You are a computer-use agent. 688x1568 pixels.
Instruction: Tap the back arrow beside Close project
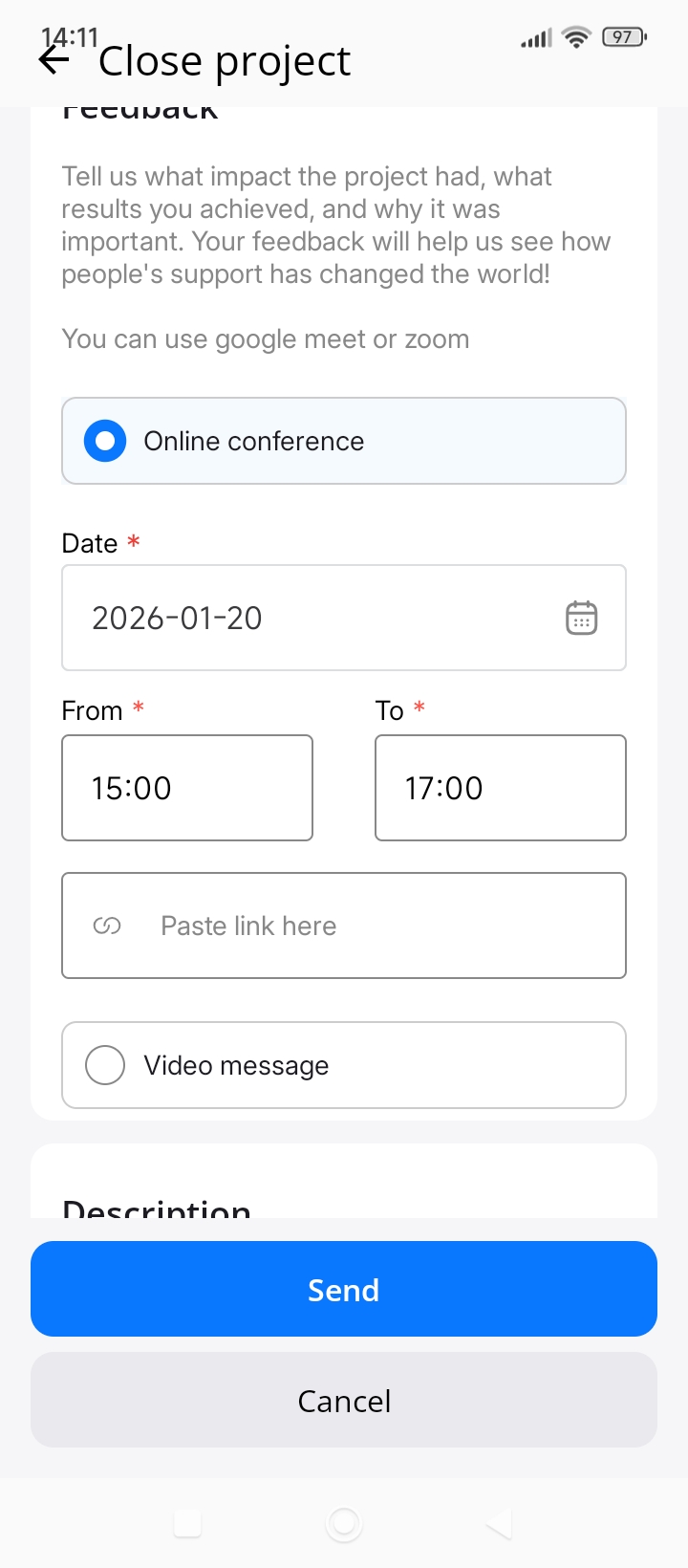click(x=54, y=61)
